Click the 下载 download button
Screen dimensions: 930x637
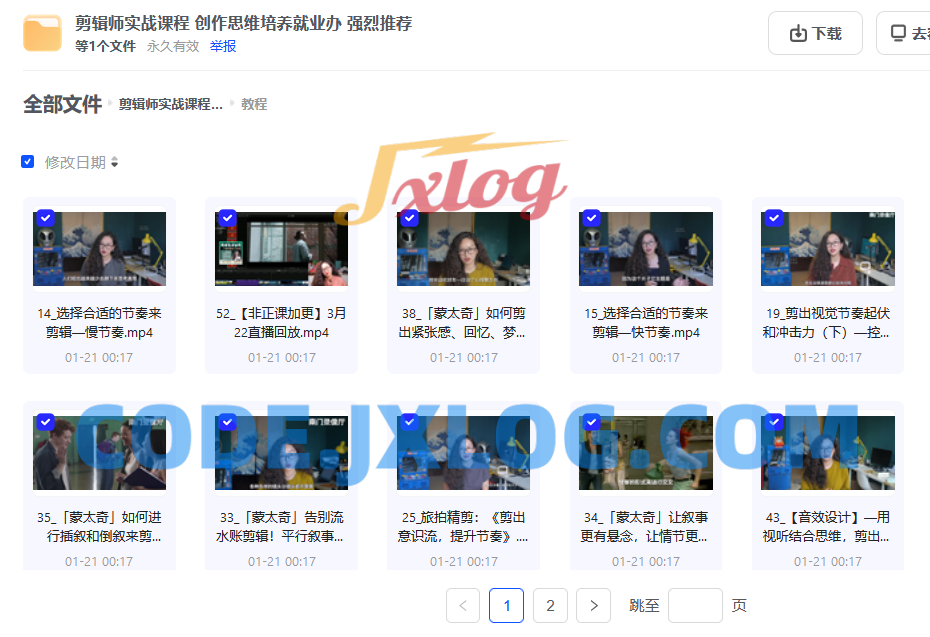point(815,32)
